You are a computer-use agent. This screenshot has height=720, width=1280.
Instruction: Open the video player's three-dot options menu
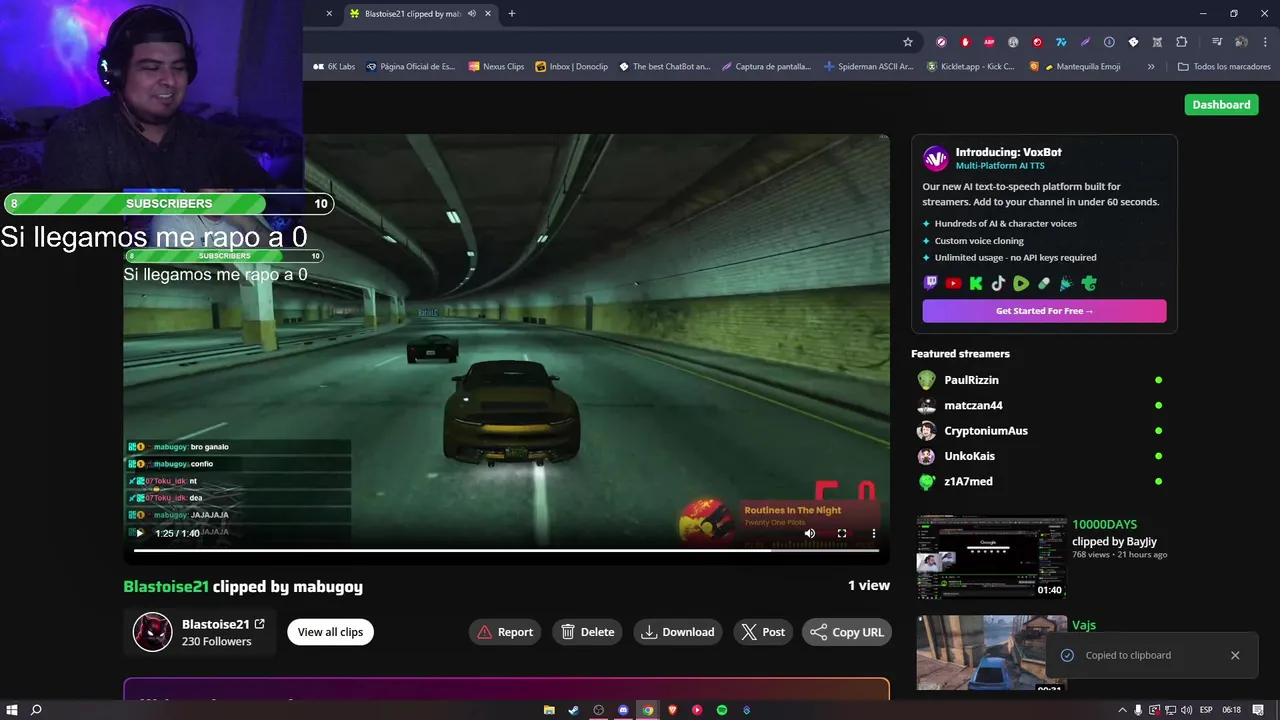pyautogui.click(x=874, y=533)
